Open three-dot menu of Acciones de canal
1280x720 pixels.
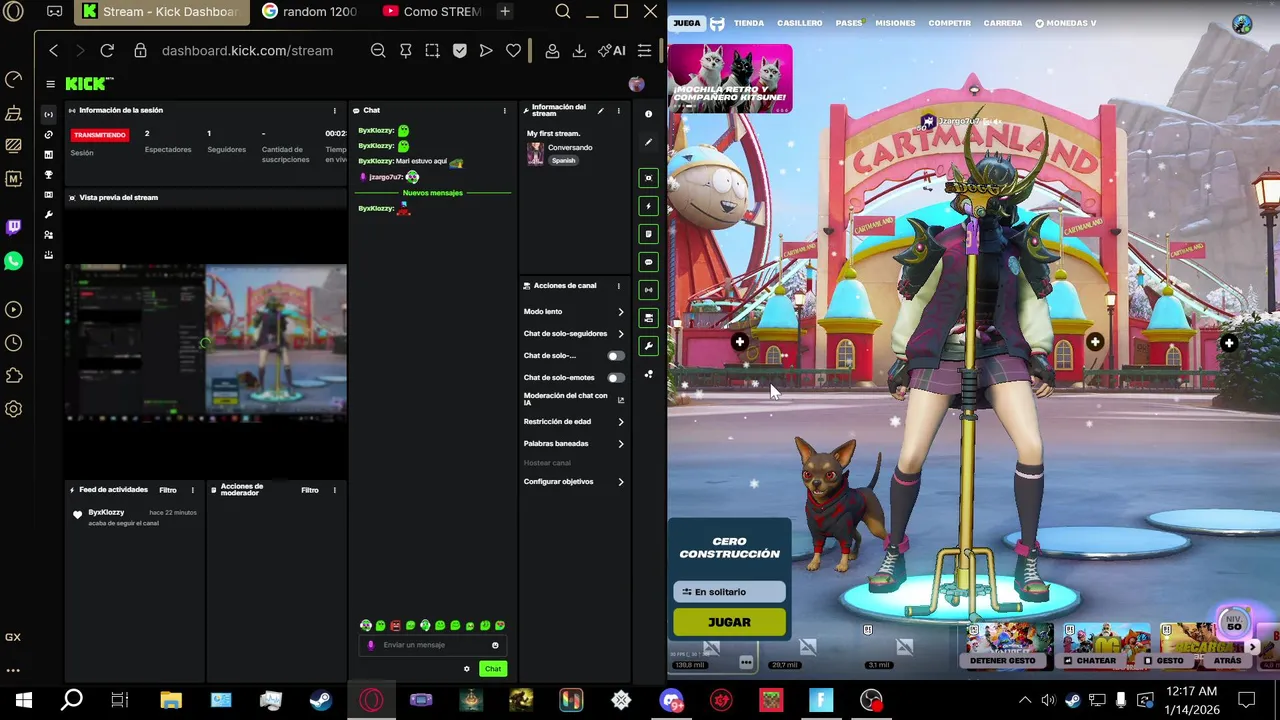coord(618,286)
